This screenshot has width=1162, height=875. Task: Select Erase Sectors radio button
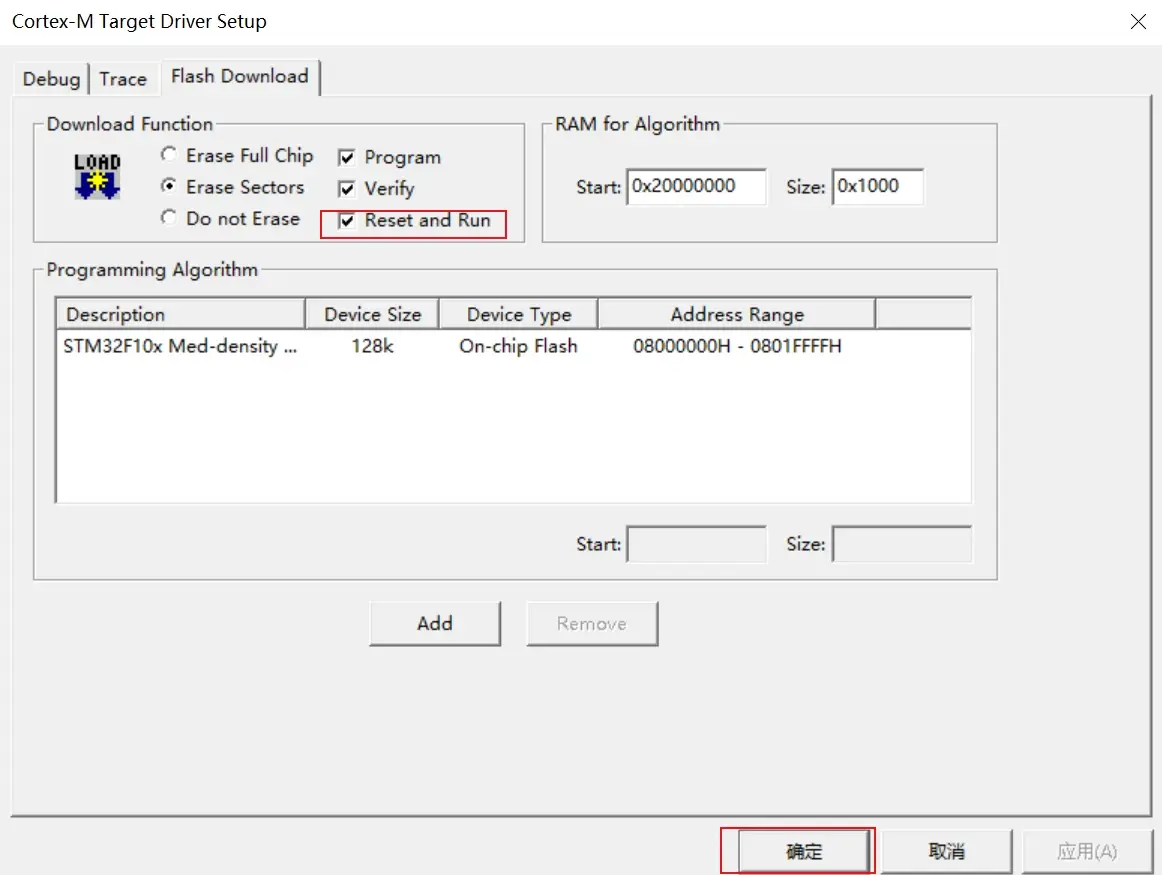(x=169, y=186)
